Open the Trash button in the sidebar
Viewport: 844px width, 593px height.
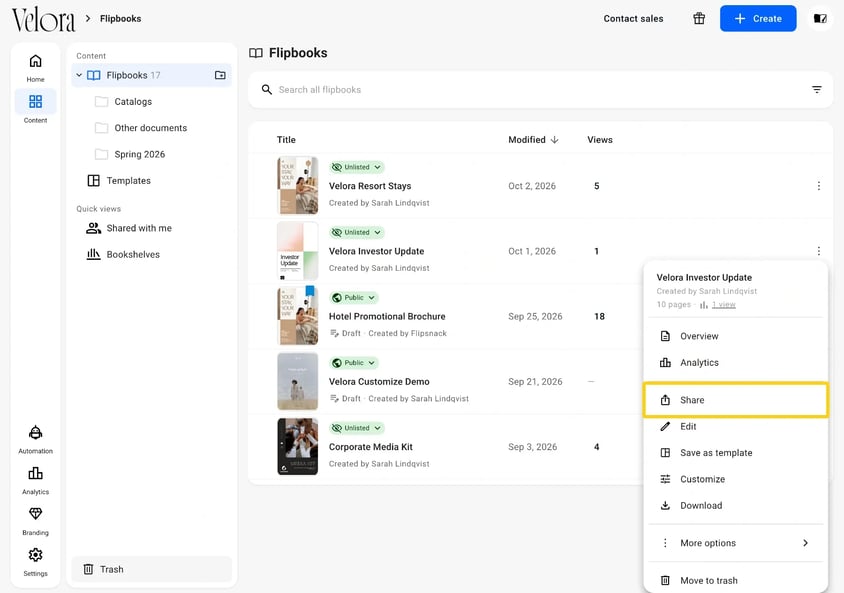(x=152, y=569)
